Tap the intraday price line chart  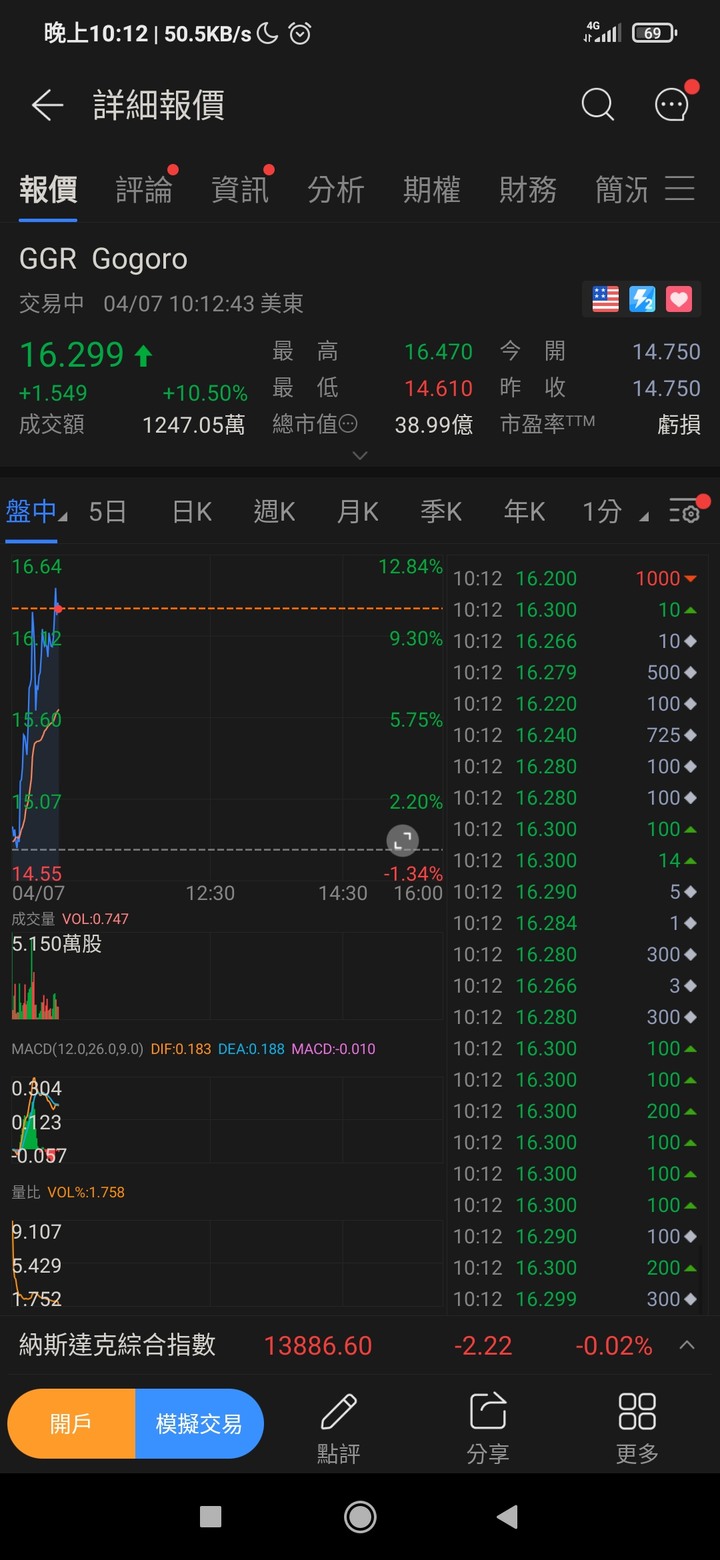(227, 718)
